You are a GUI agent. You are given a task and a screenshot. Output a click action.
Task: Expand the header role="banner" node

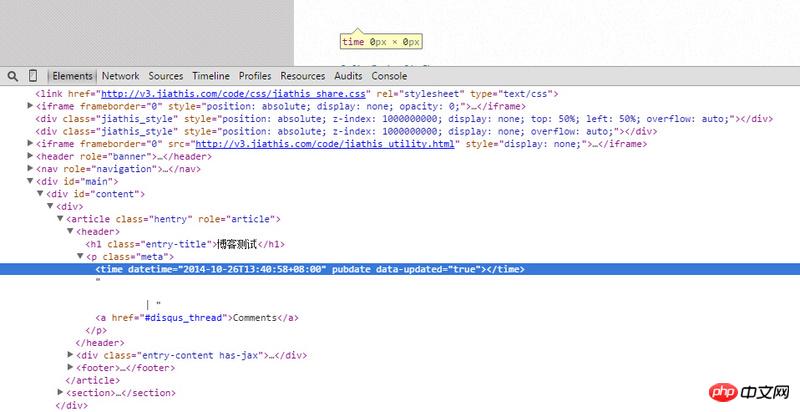30,156
